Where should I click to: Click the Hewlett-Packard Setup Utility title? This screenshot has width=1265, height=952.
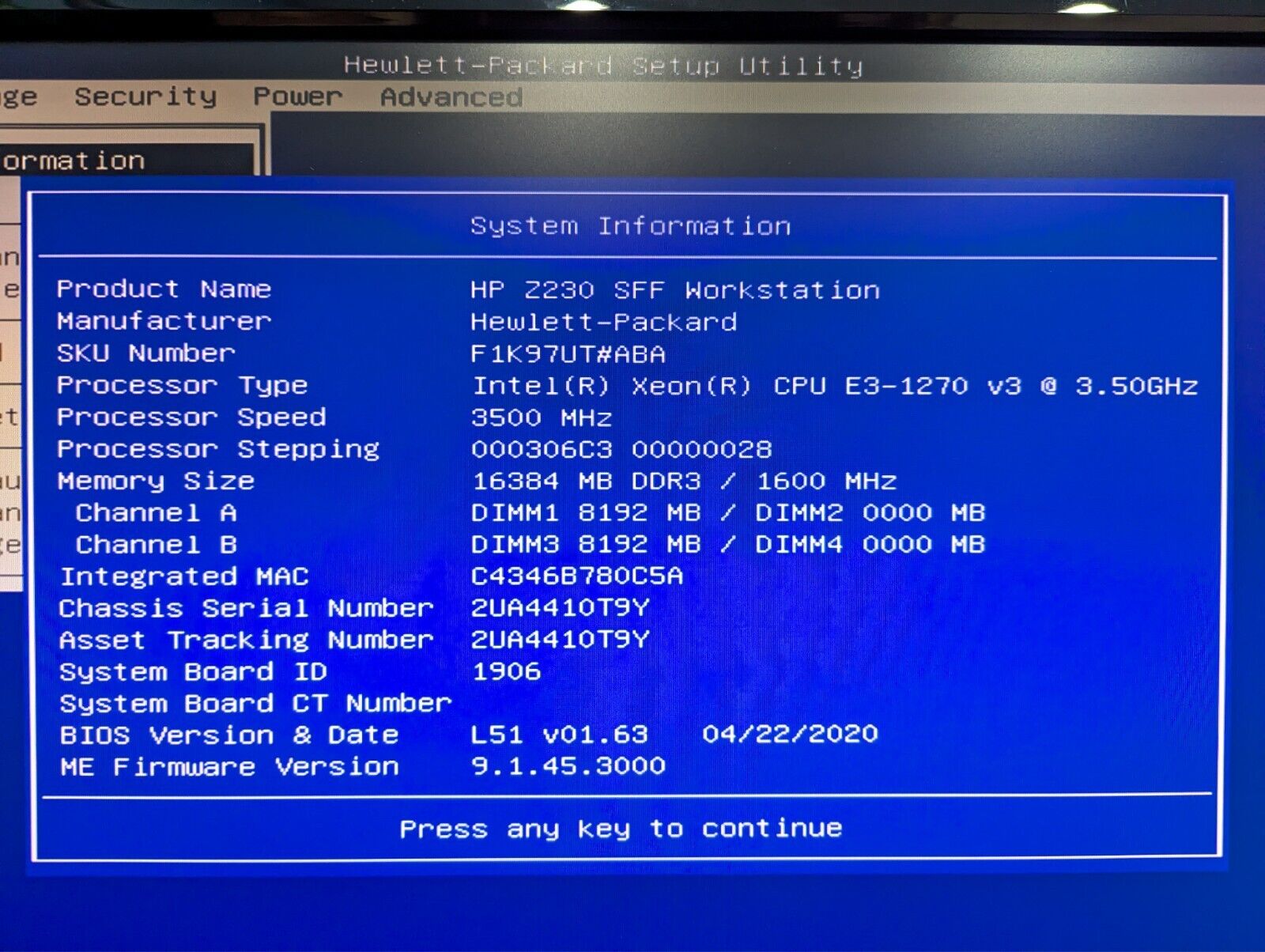[603, 65]
